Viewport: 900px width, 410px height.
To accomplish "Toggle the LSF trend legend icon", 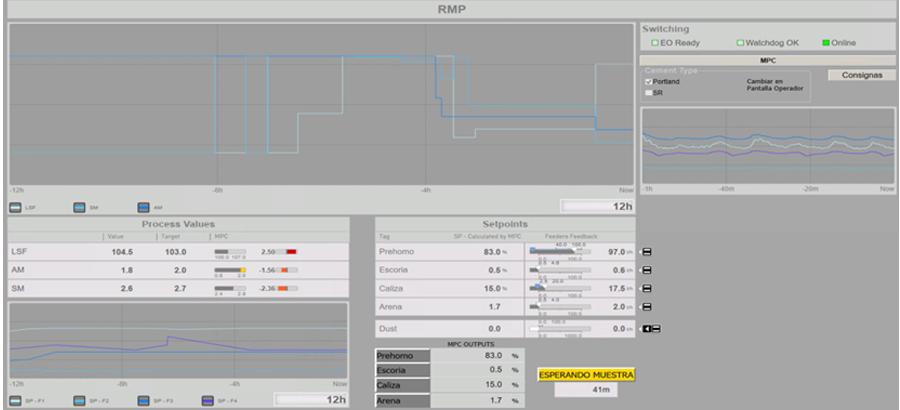I will 15,208.
